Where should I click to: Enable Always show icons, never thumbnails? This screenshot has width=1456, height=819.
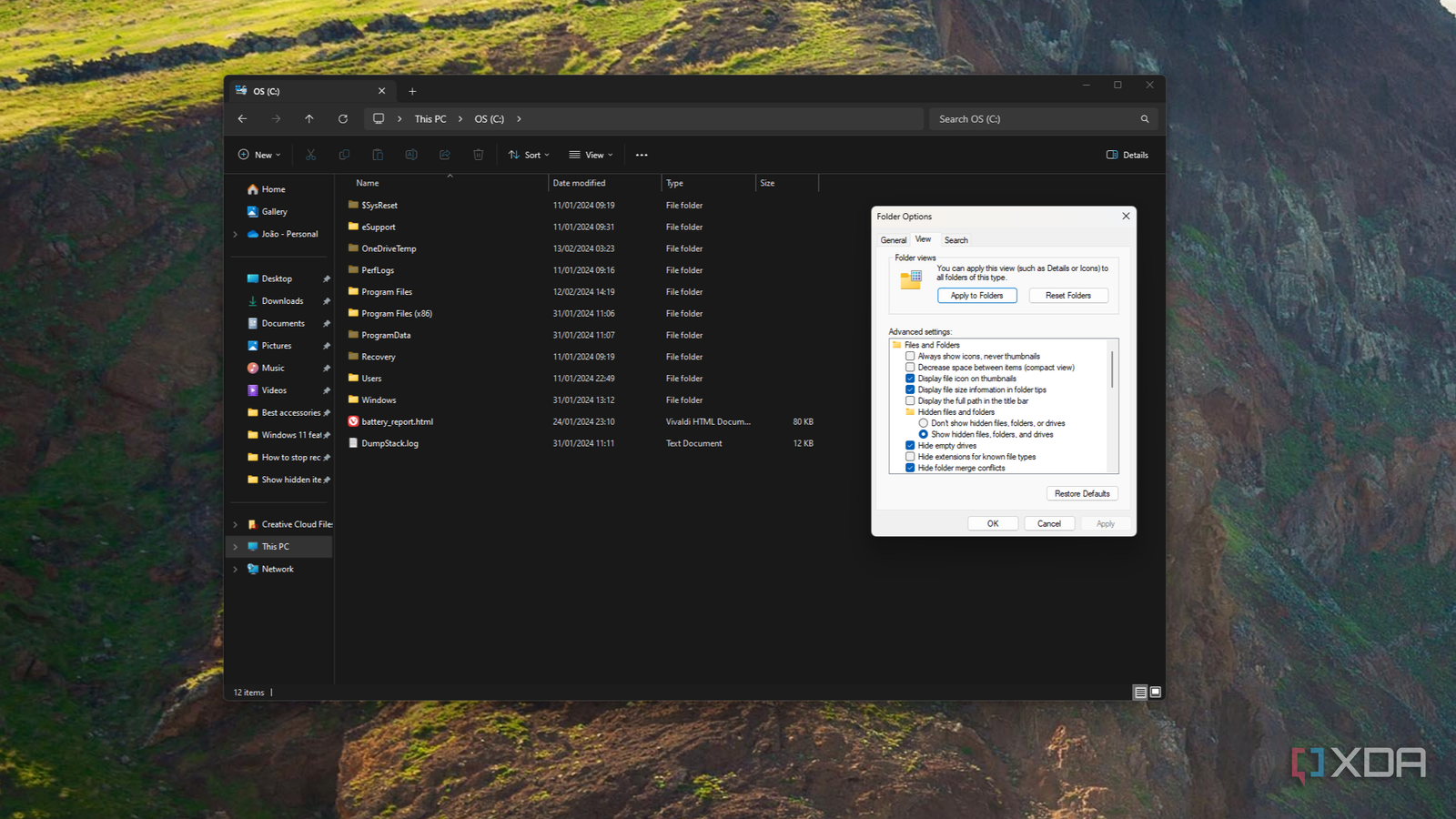(x=909, y=356)
